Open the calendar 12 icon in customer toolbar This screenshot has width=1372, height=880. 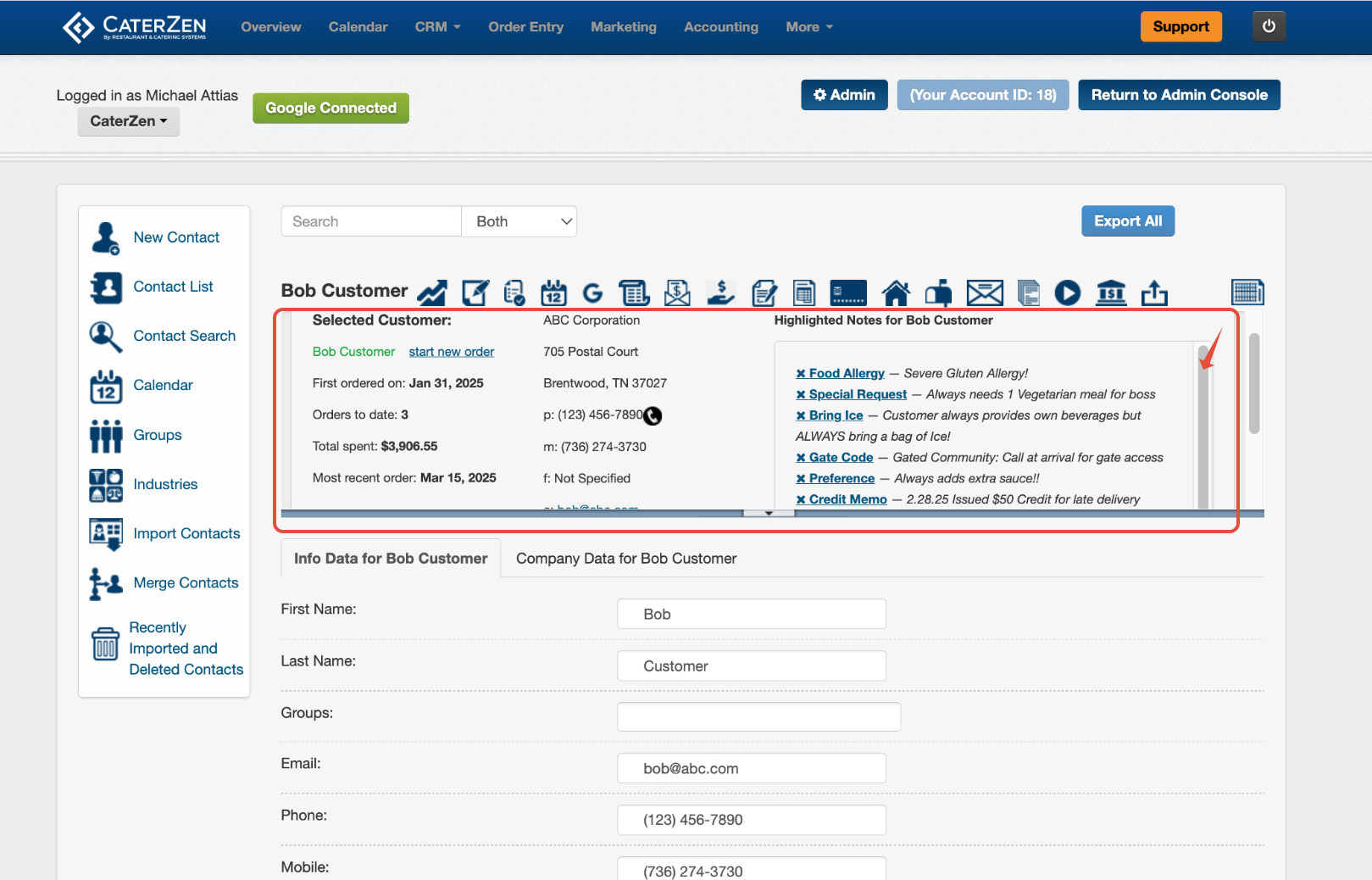point(553,292)
